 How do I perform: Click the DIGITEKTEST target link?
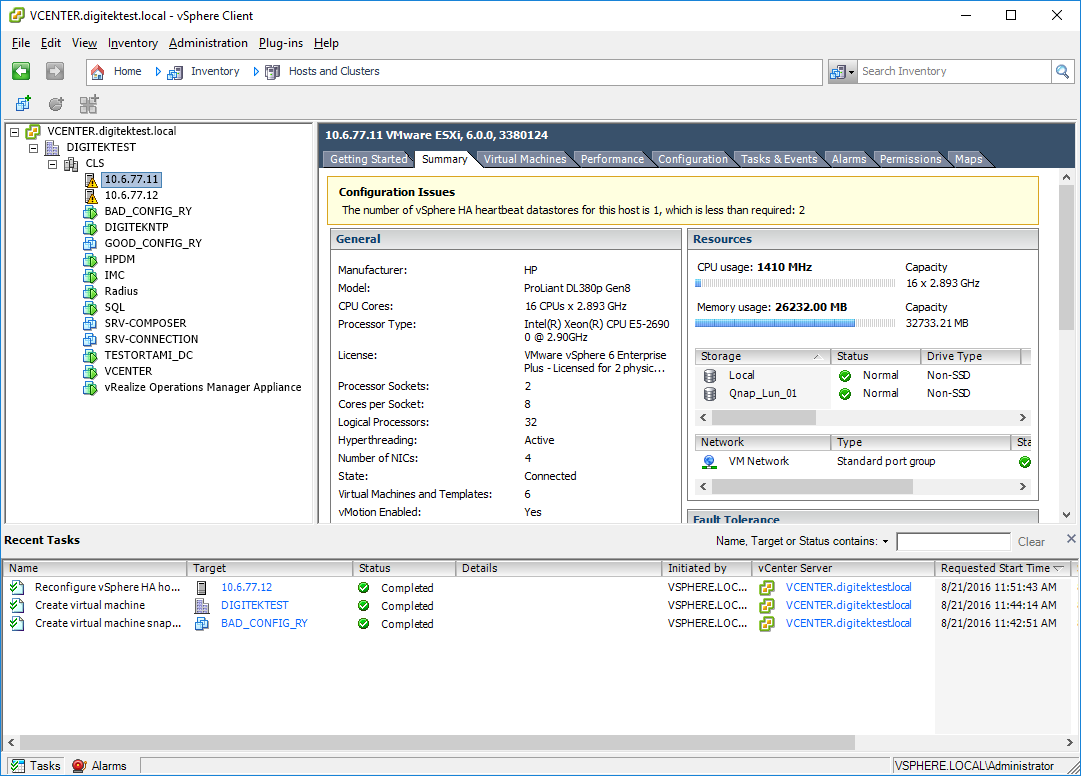(x=254, y=606)
